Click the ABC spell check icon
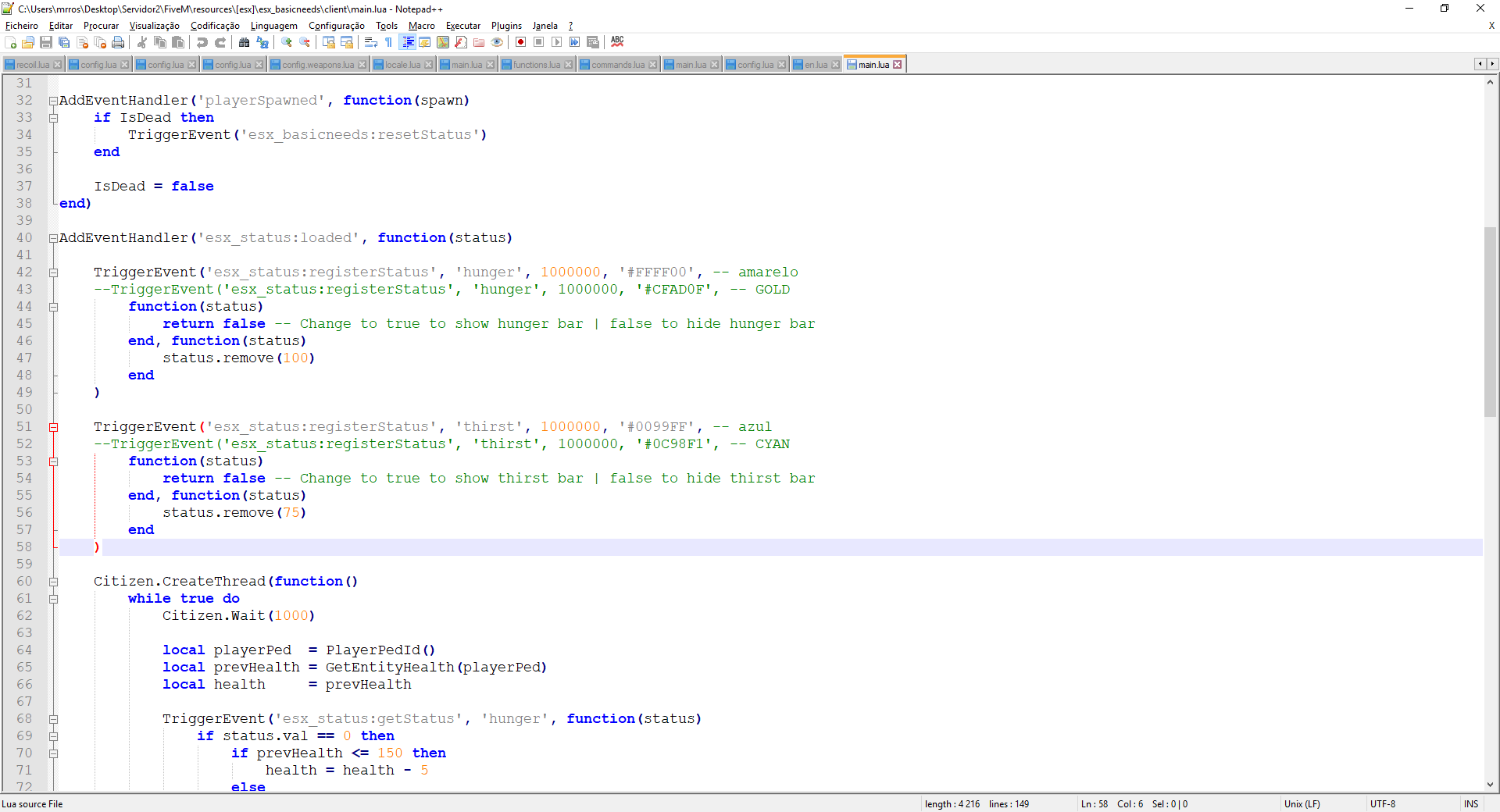The width and height of the screenshot is (1500, 812). 617,42
